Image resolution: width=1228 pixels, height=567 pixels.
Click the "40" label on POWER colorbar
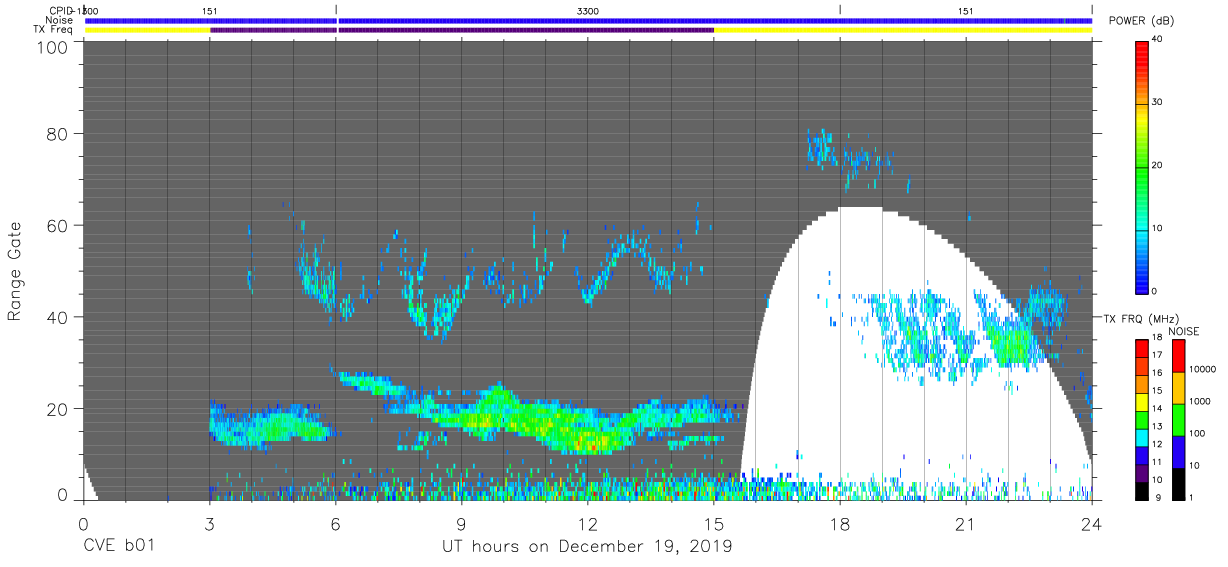click(x=1158, y=40)
